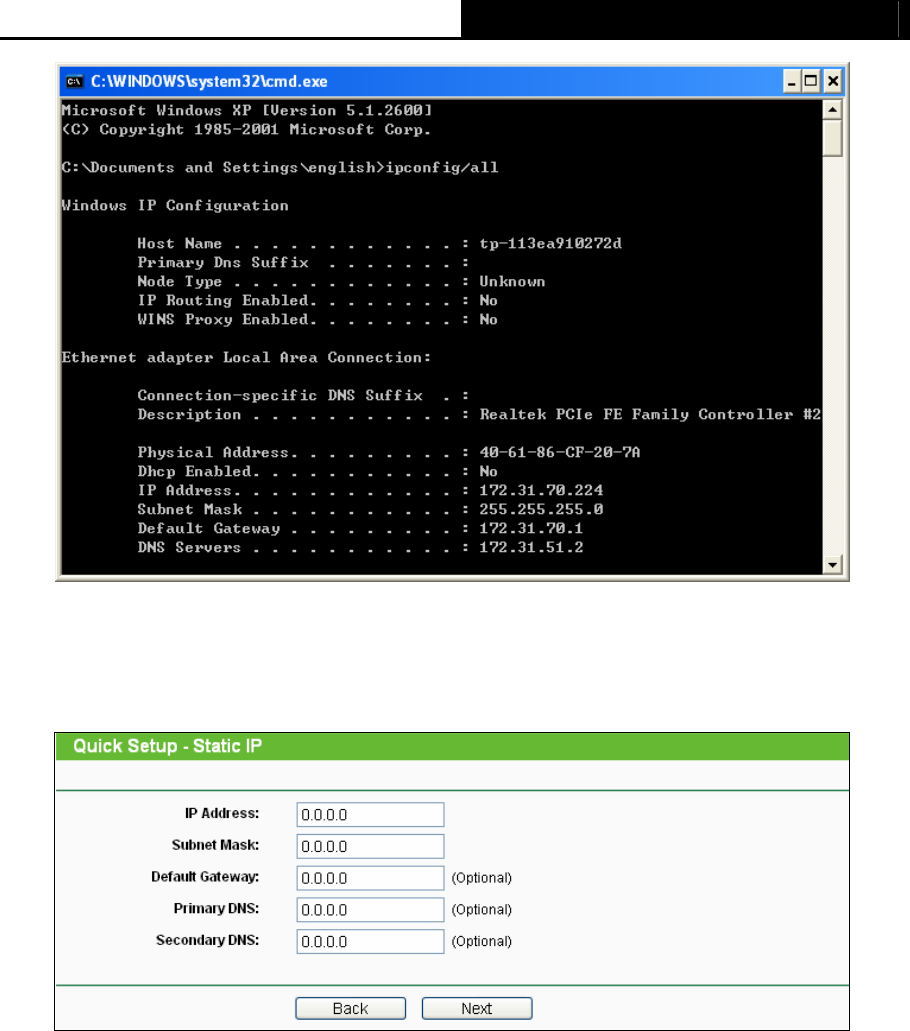Click the Microsoft Windows XP version line
910x1031 pixels.
coord(247,110)
